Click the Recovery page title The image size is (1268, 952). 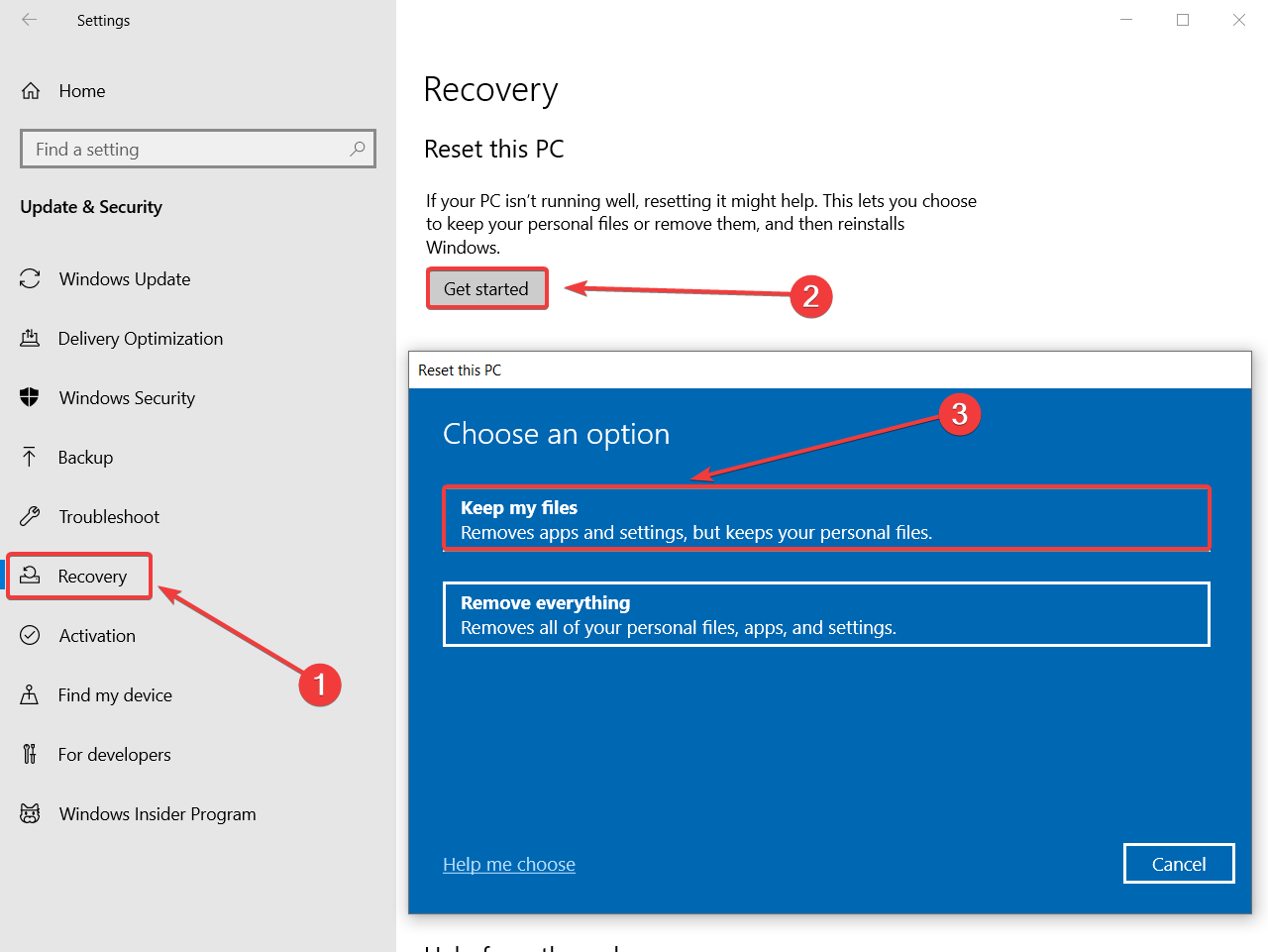click(x=490, y=90)
